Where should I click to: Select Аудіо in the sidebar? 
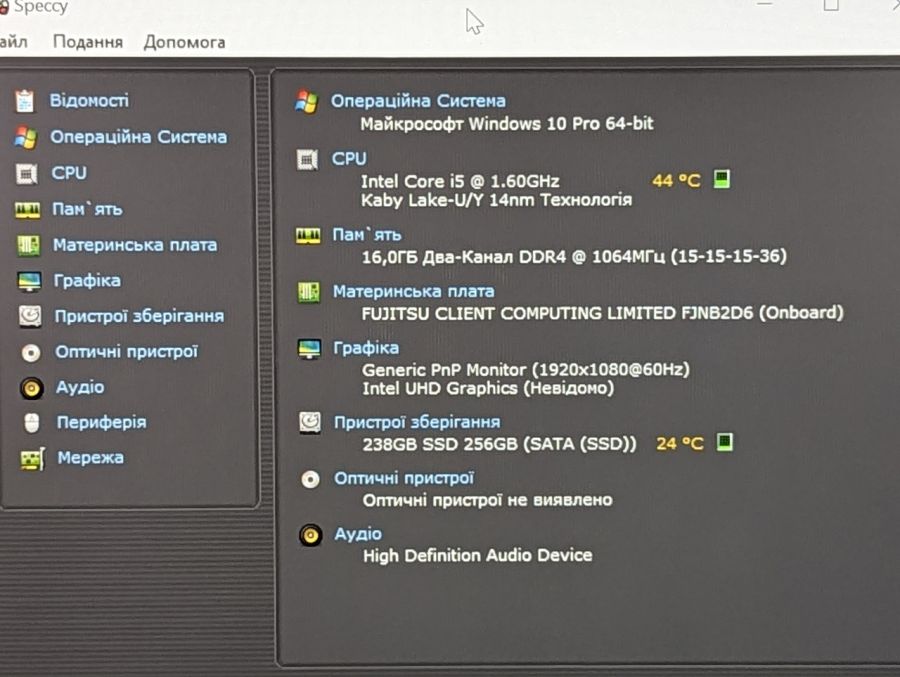point(80,387)
